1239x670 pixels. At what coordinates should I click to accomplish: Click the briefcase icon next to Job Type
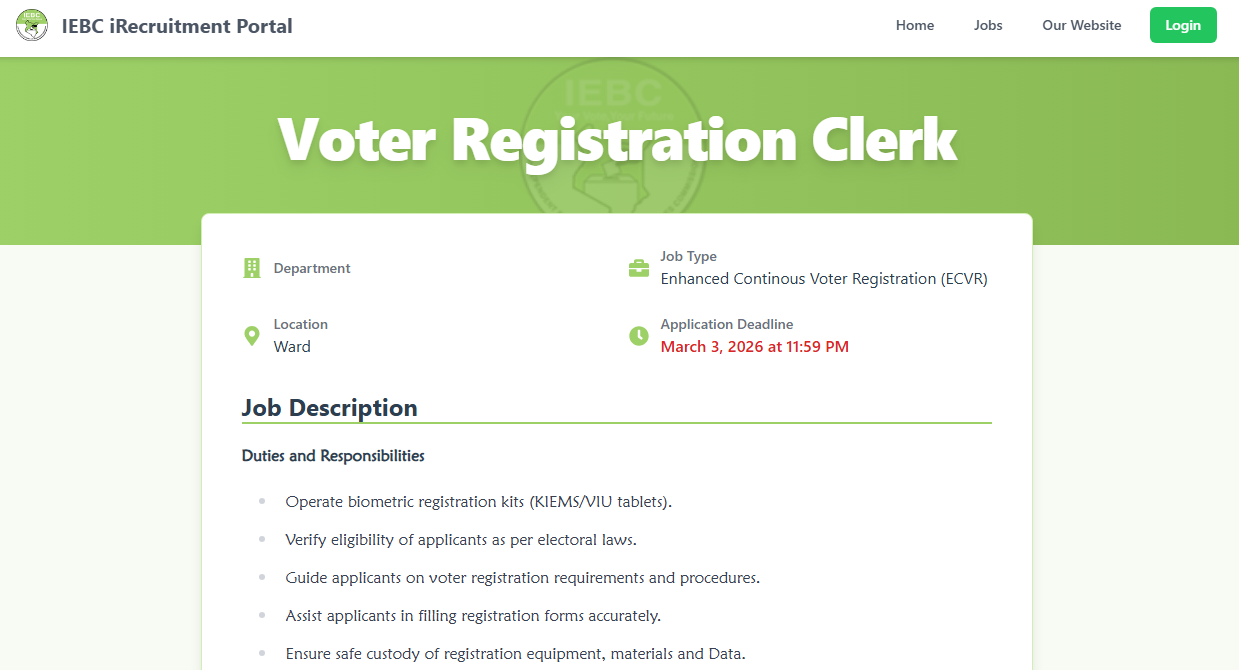coord(638,267)
